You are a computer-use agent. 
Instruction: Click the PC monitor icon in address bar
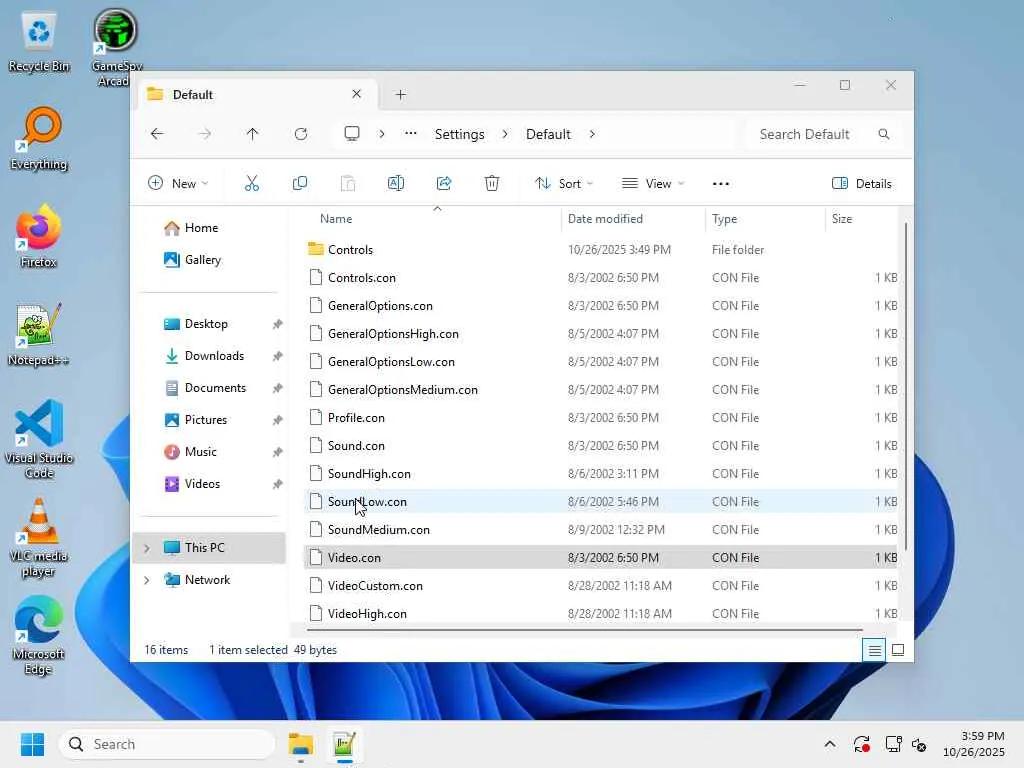point(352,134)
